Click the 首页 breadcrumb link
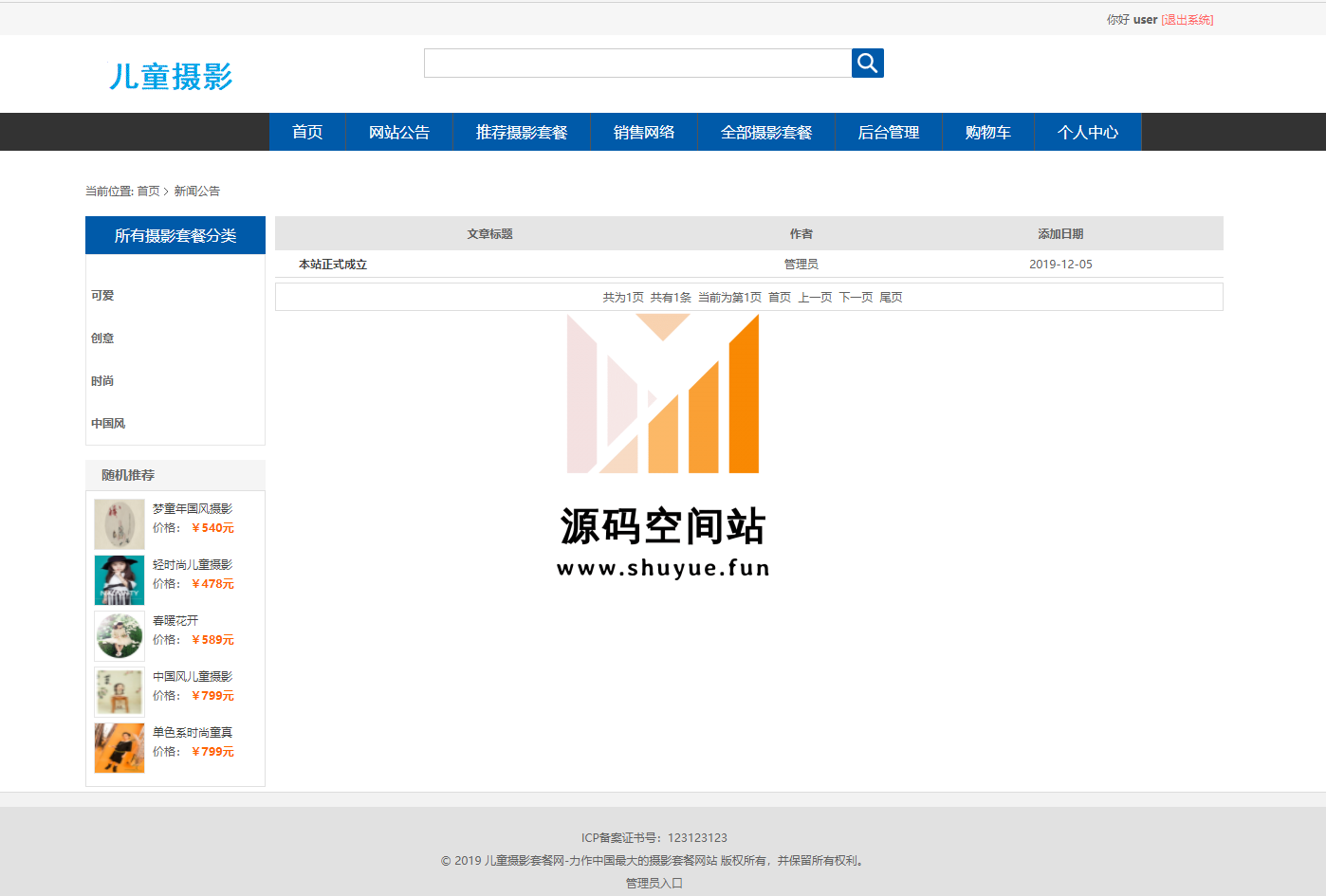The height and width of the screenshot is (896, 1326). coord(148,191)
